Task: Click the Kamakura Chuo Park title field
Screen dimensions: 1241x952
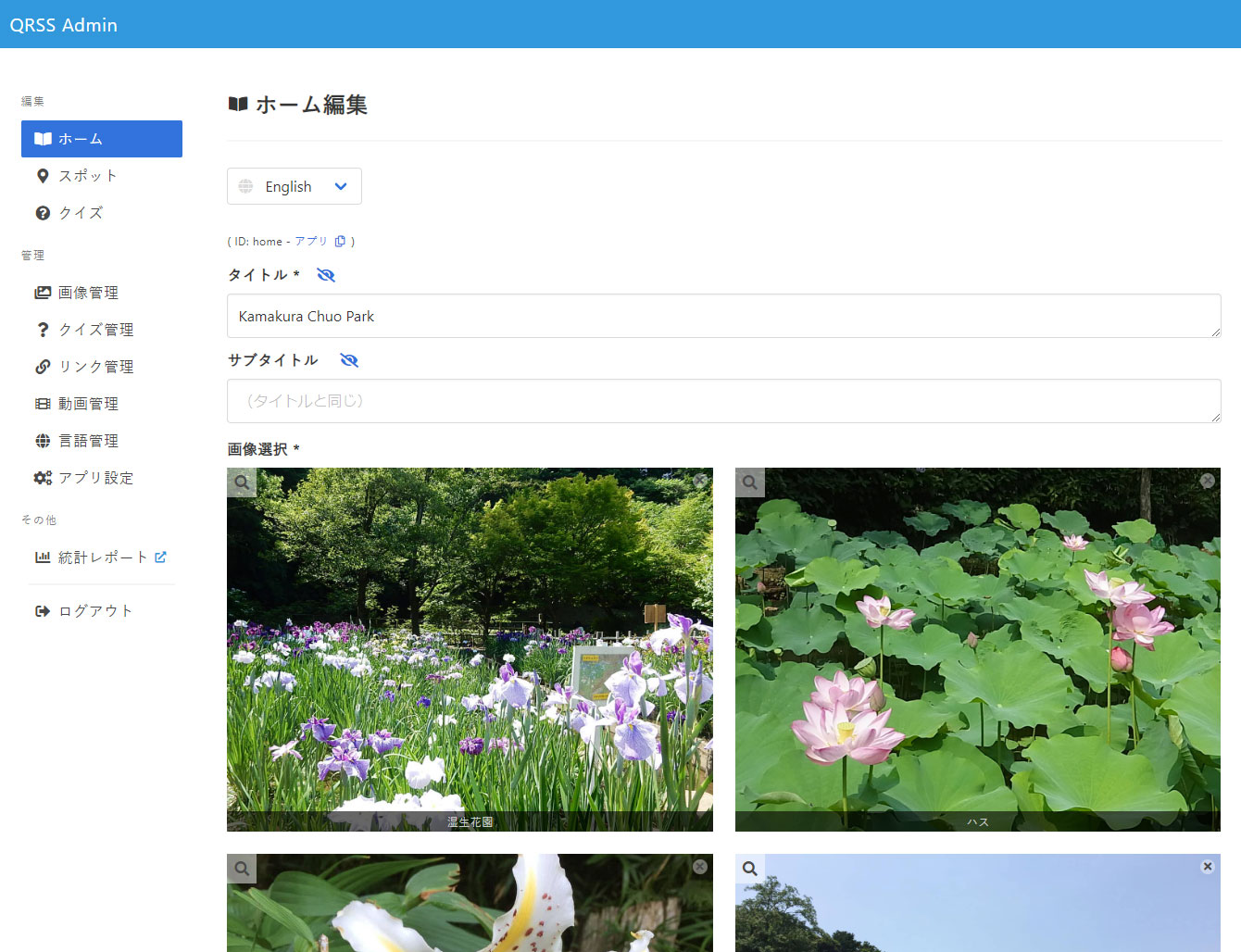Action: (723, 316)
